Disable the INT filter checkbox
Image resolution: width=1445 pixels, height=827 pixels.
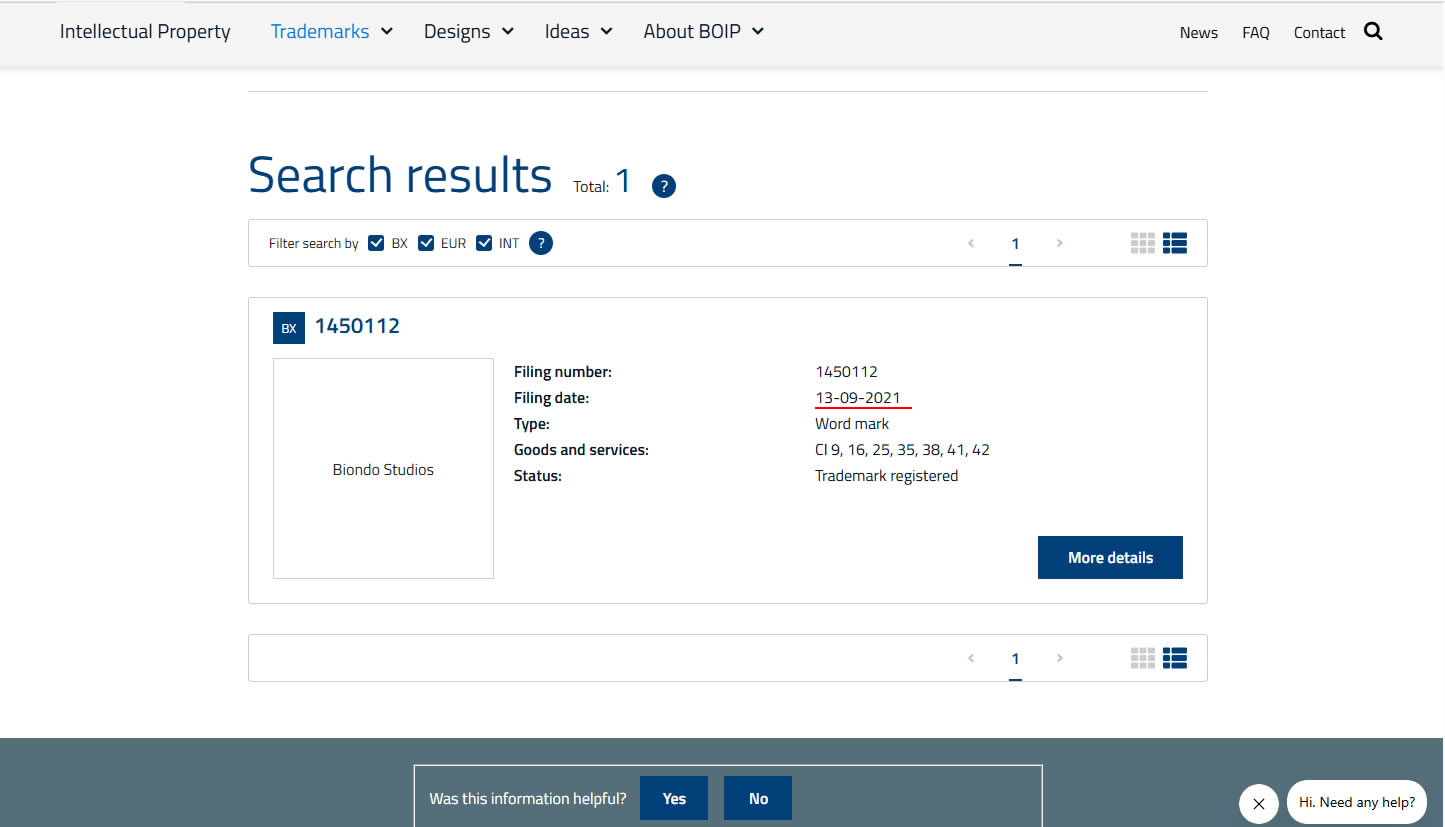point(484,243)
